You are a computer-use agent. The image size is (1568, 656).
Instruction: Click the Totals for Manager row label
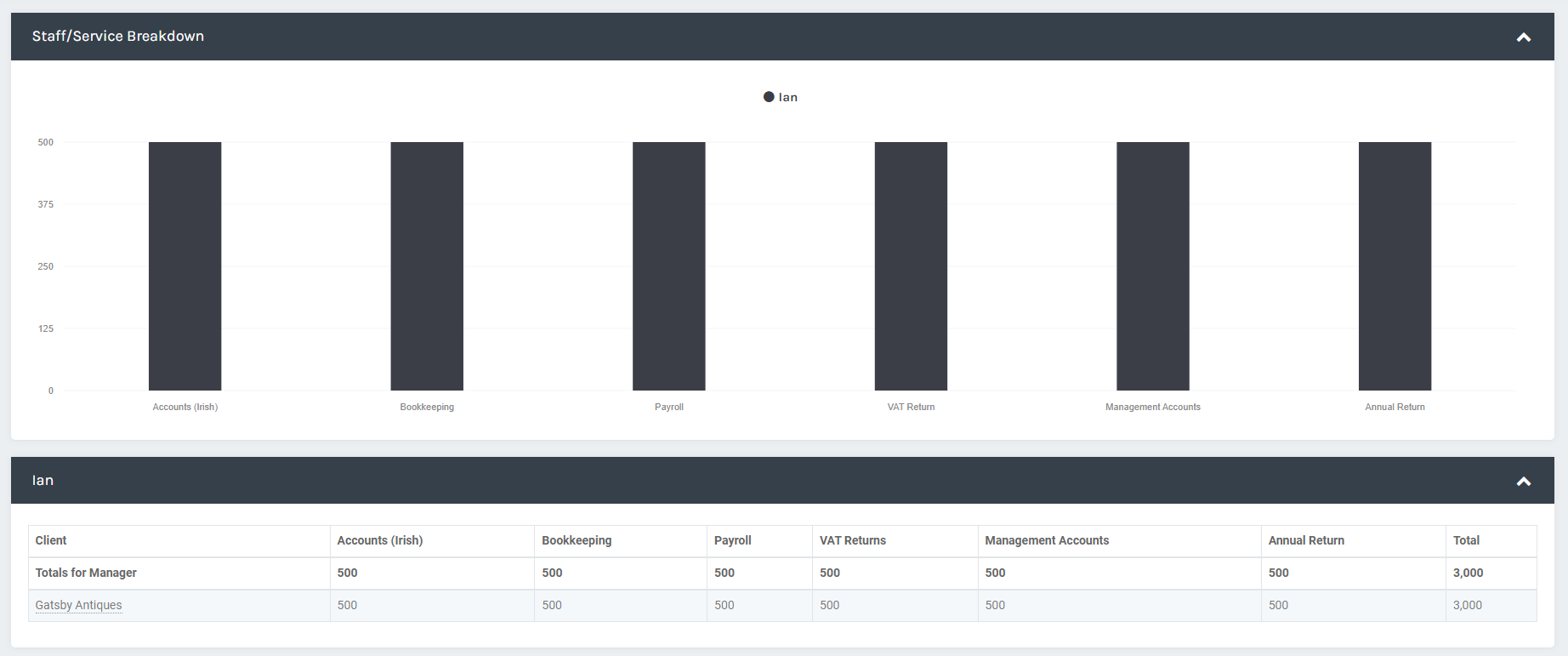pyautogui.click(x=86, y=573)
